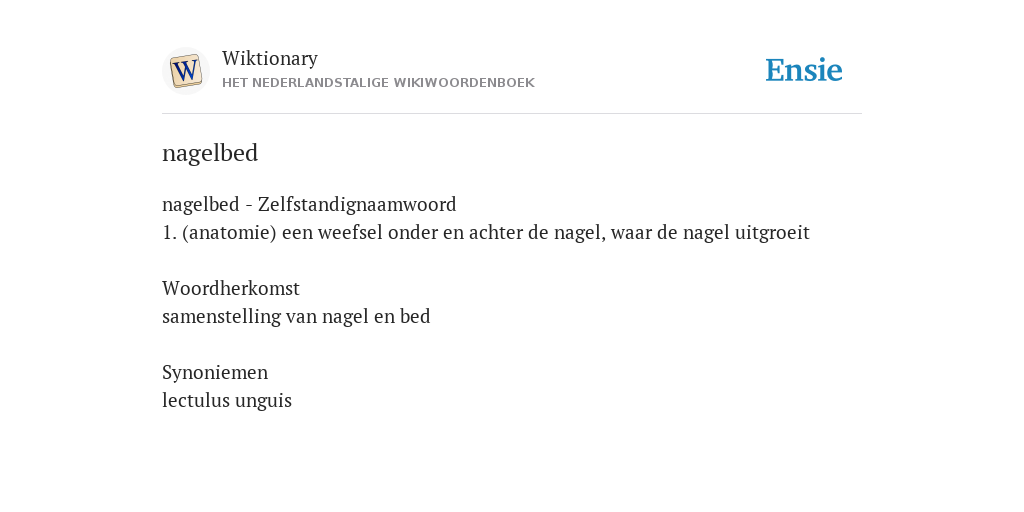Click the Wiktionary source title
This screenshot has width=1024, height=512.
click(270, 59)
